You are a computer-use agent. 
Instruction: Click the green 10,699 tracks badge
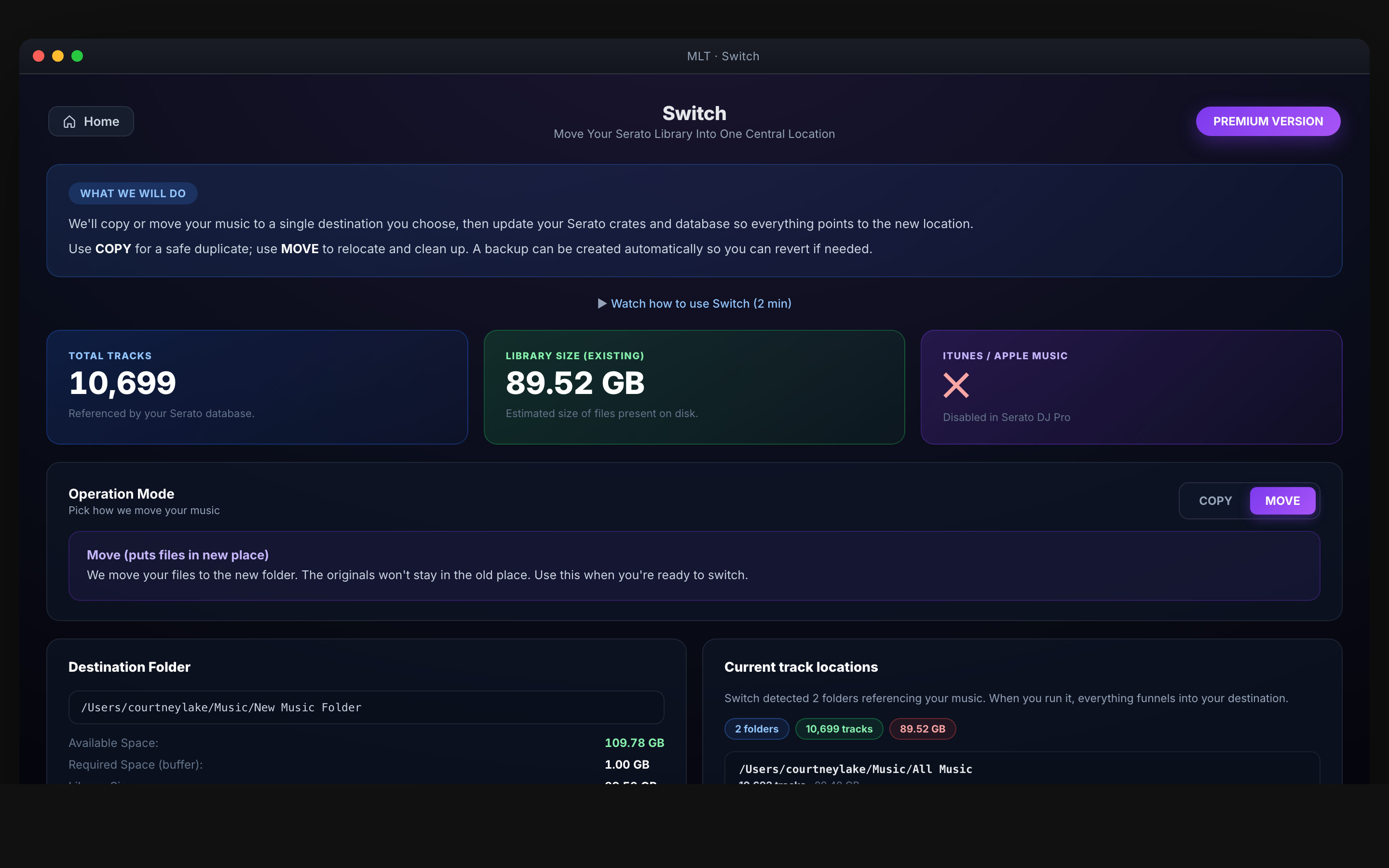[839, 729]
